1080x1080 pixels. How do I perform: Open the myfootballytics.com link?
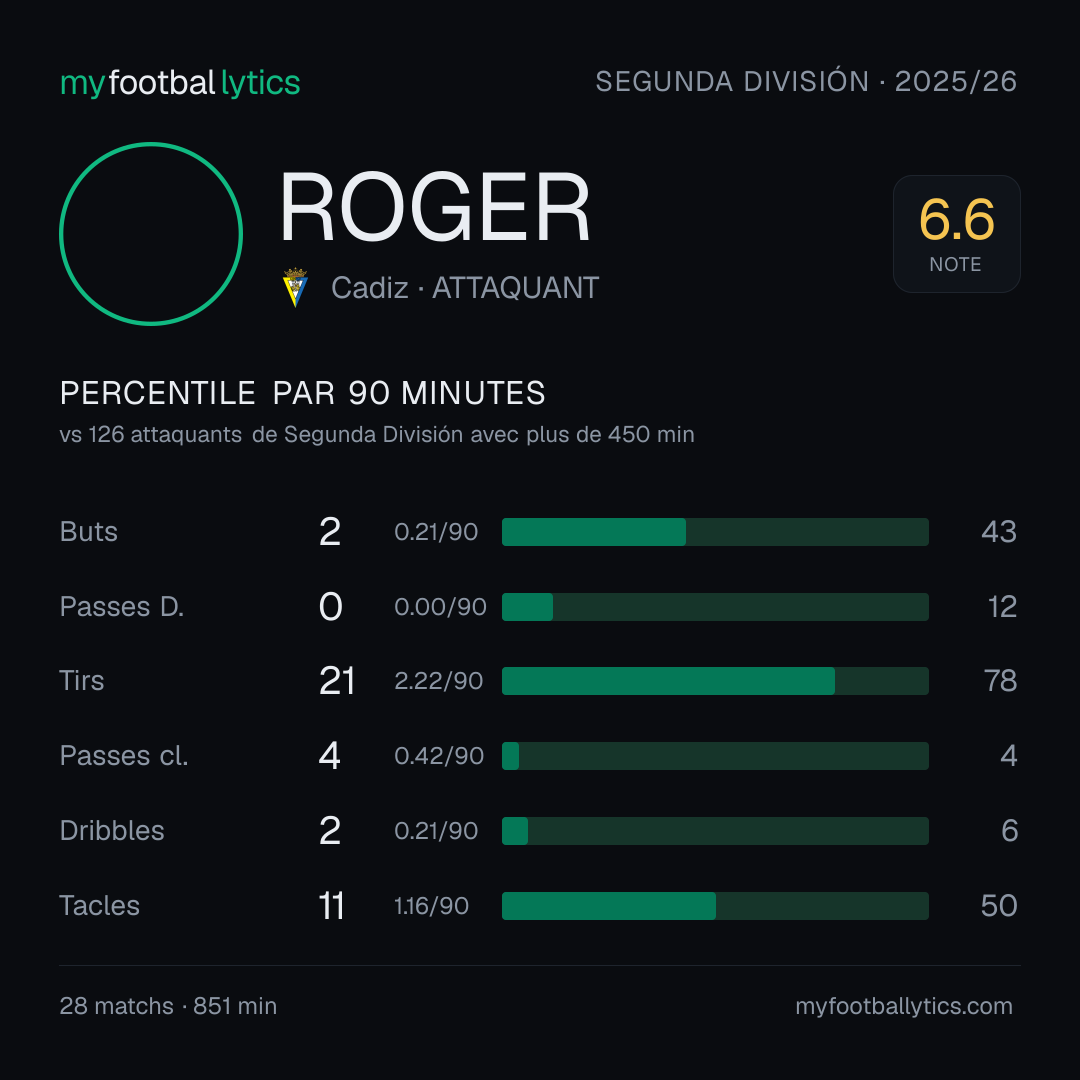pos(904,1006)
